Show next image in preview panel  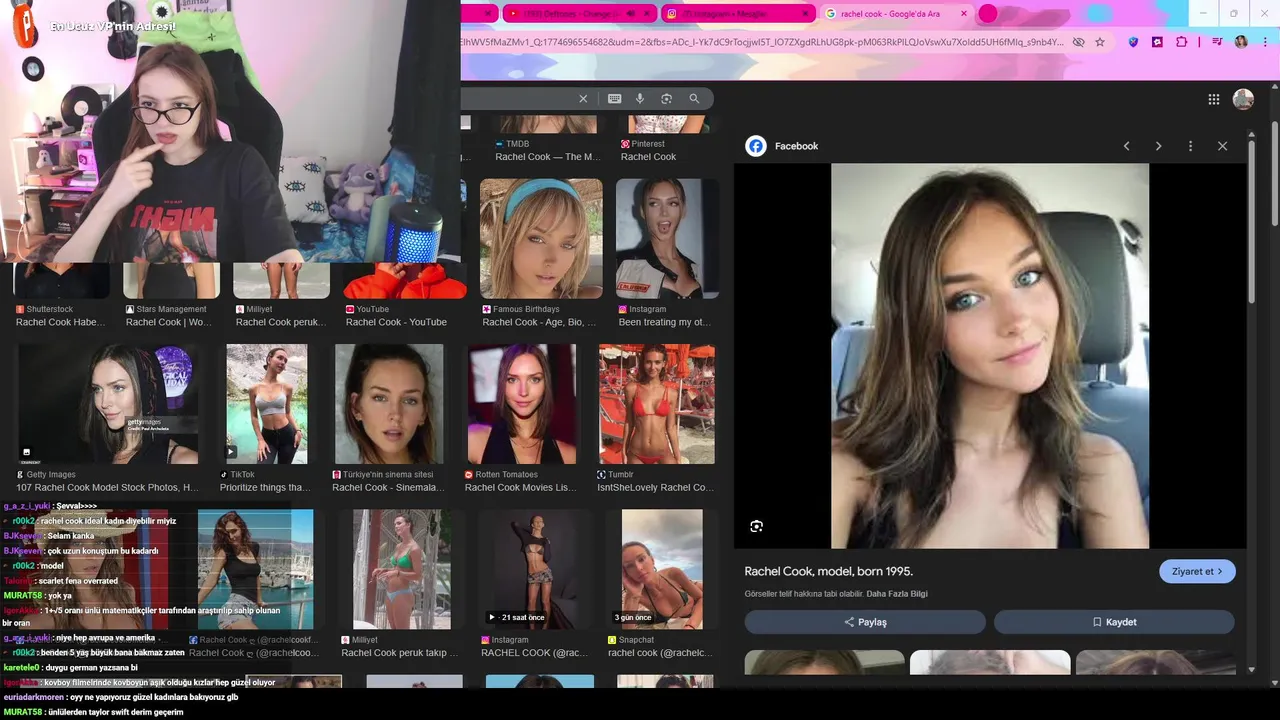click(1158, 146)
